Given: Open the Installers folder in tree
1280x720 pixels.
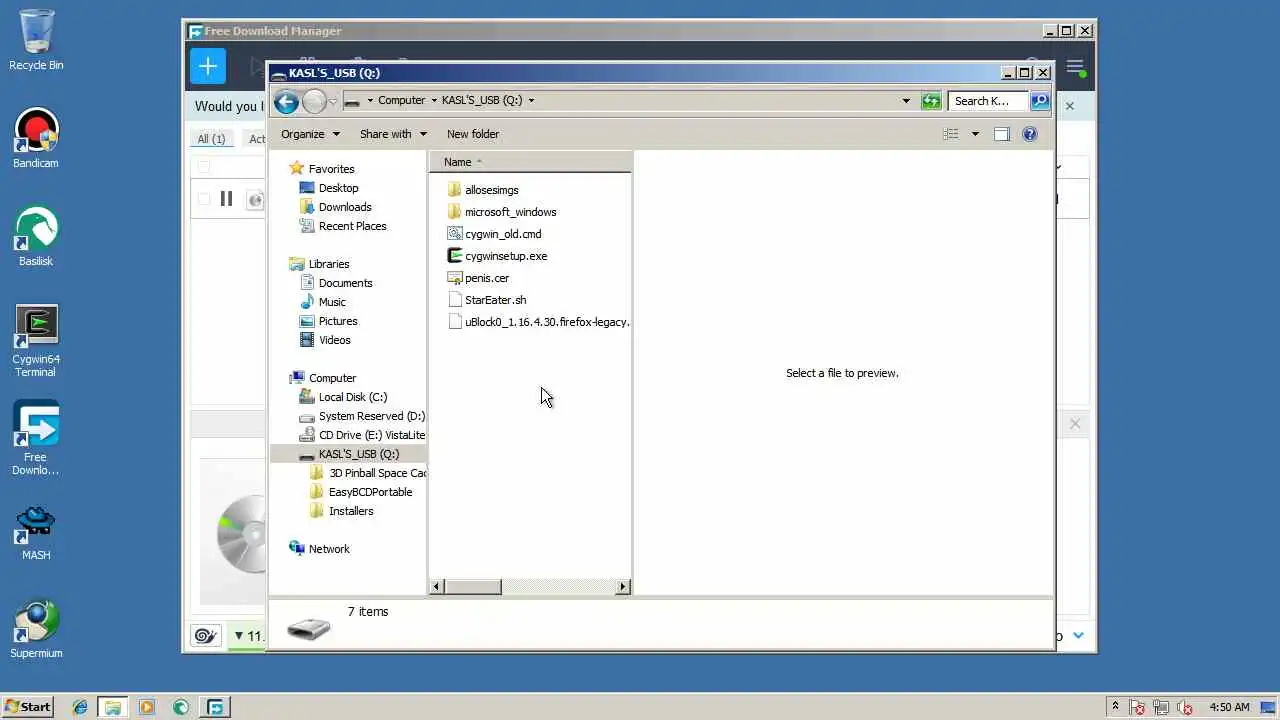Looking at the screenshot, I should (x=351, y=511).
